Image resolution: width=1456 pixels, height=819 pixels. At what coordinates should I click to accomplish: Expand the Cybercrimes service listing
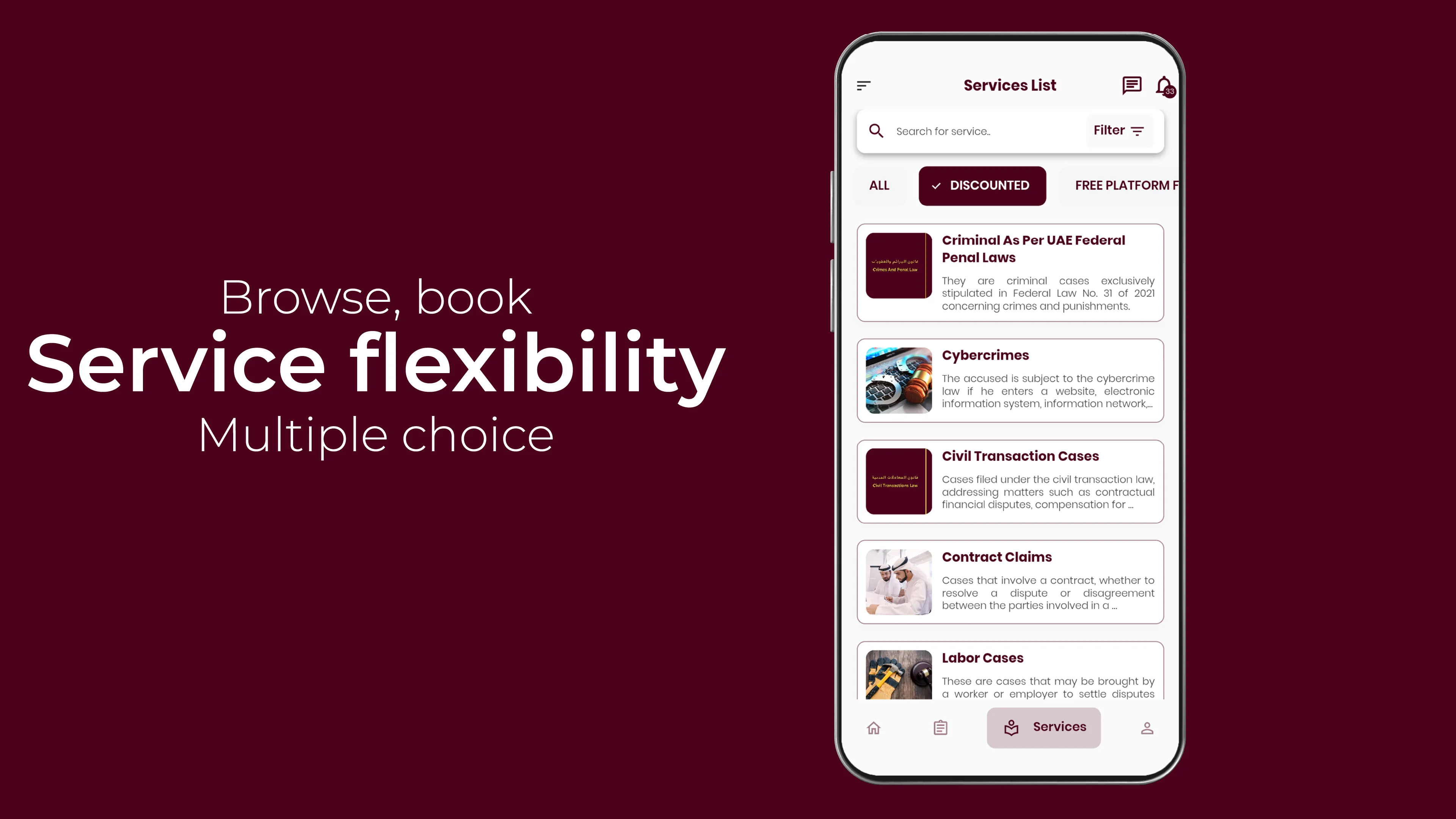coord(1010,379)
